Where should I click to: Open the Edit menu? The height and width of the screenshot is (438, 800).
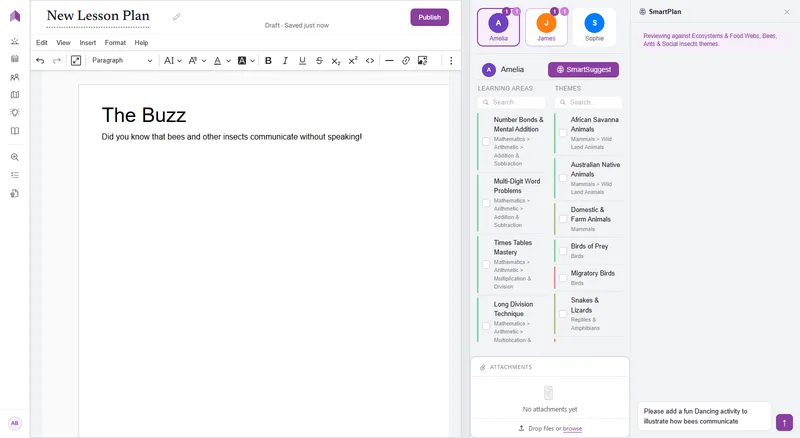pyautogui.click(x=42, y=43)
